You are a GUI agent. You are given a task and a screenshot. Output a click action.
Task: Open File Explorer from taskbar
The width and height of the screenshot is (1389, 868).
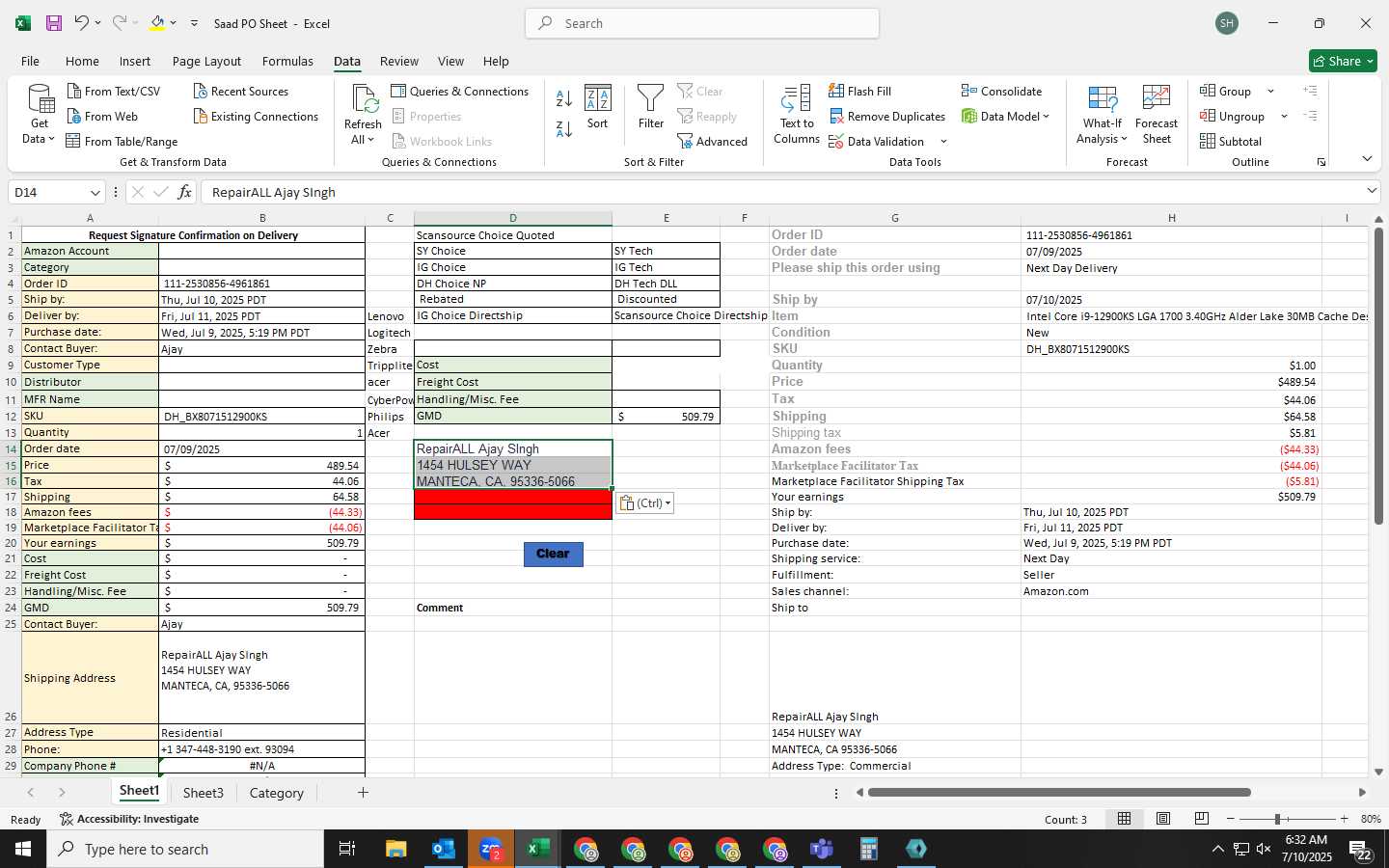tap(396, 849)
